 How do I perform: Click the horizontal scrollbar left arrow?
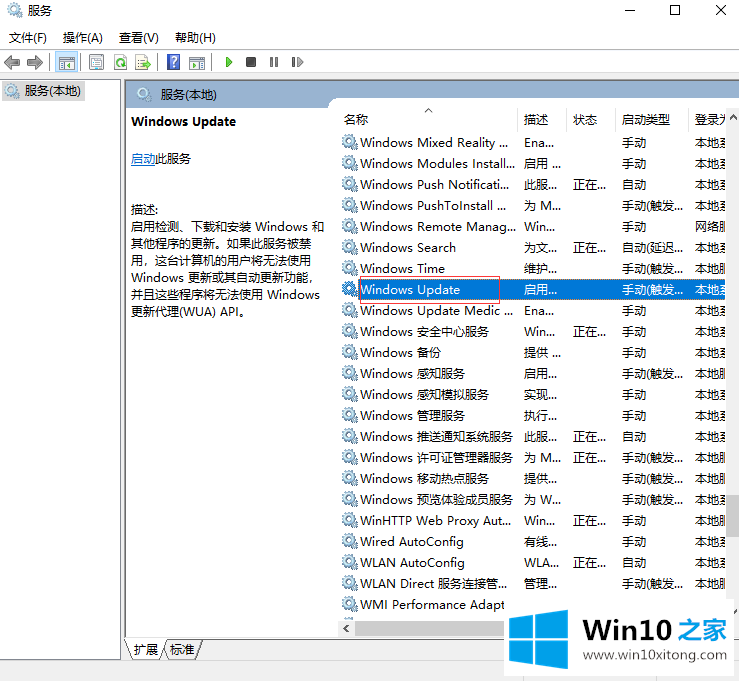pyautogui.click(x=346, y=628)
